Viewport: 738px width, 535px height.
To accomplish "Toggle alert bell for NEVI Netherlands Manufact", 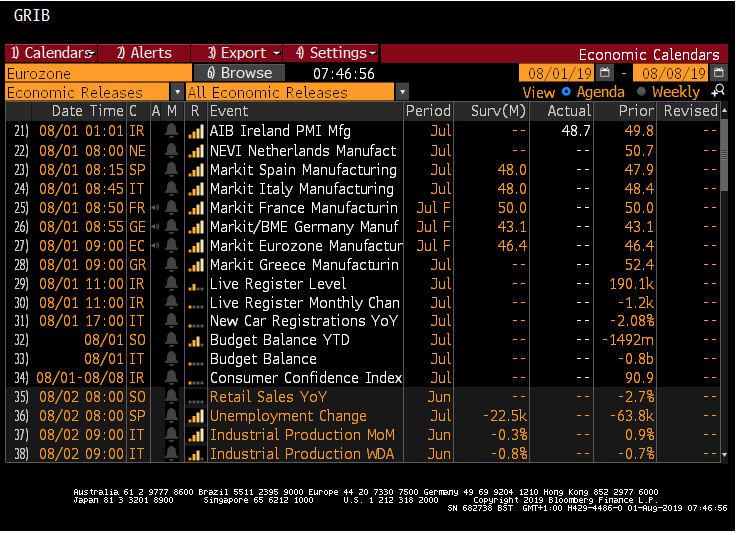I will pyautogui.click(x=172, y=151).
